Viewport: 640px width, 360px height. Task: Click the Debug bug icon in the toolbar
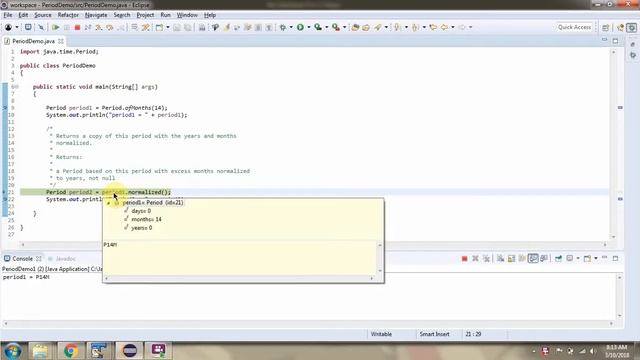point(282,27)
